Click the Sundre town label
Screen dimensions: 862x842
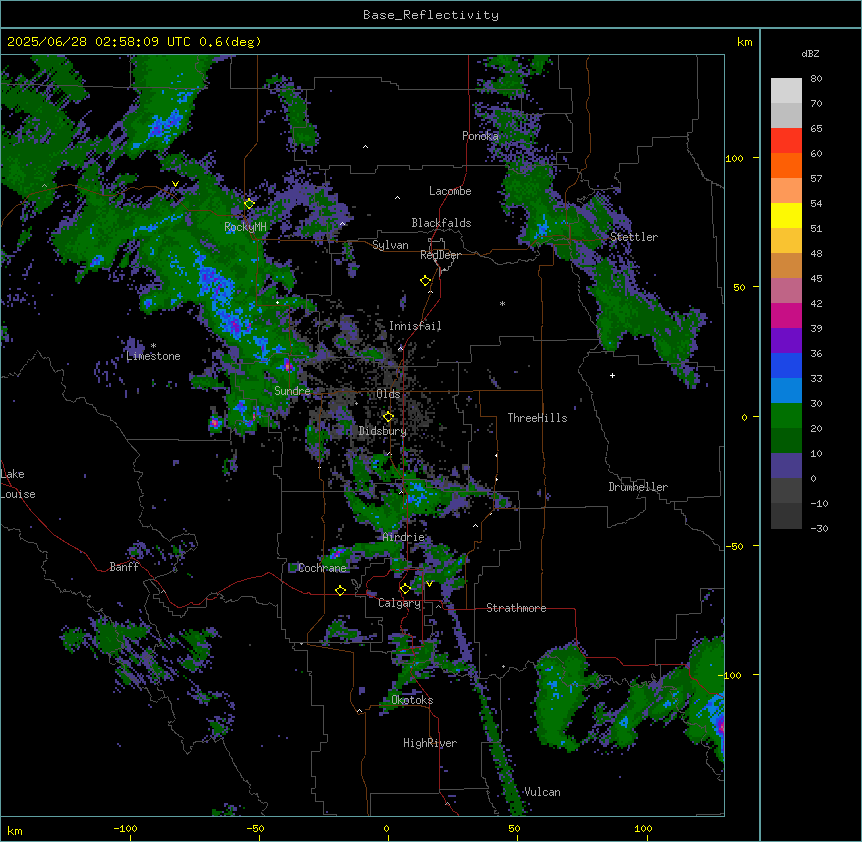tap(292, 391)
